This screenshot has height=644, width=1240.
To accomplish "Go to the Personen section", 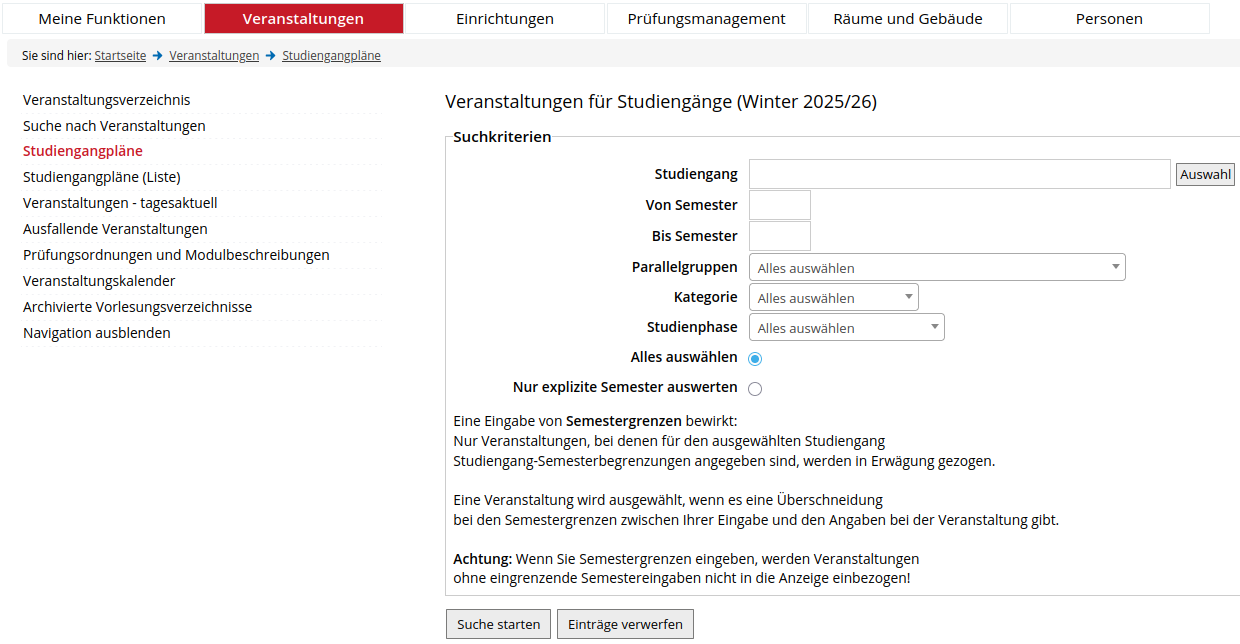I will pos(1109,18).
